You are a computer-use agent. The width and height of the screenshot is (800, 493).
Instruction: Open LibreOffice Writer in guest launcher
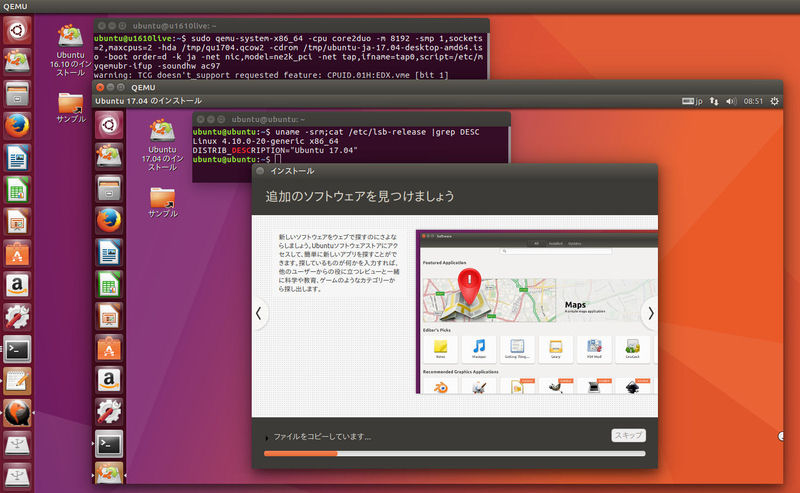109,253
